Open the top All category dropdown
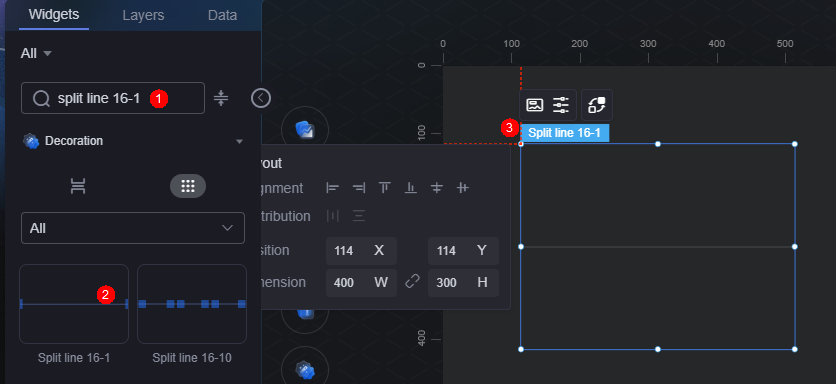 (36, 53)
